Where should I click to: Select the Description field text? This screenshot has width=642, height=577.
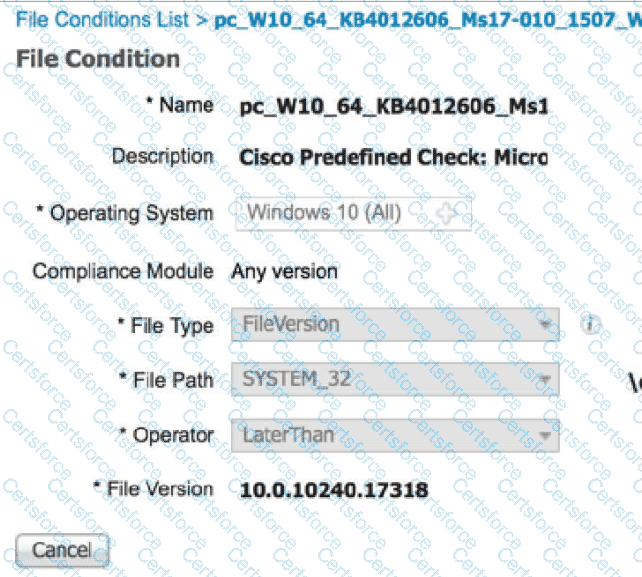click(393, 157)
